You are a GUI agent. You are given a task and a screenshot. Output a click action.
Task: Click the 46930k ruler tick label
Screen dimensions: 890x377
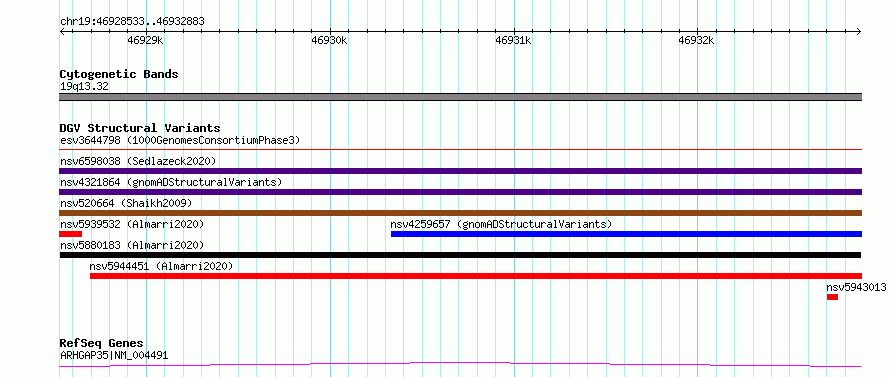(329, 40)
